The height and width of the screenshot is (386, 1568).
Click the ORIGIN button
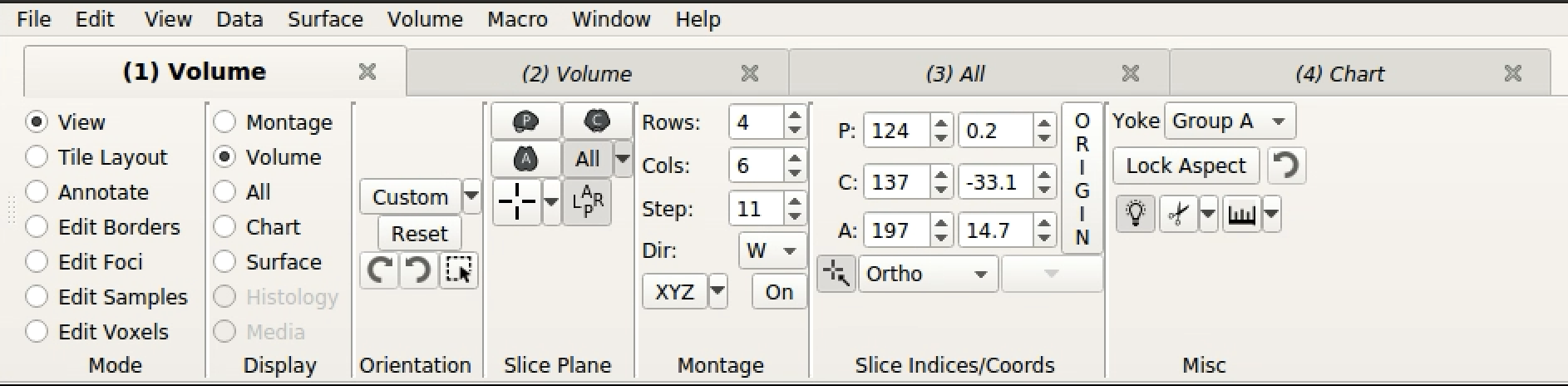[1082, 178]
